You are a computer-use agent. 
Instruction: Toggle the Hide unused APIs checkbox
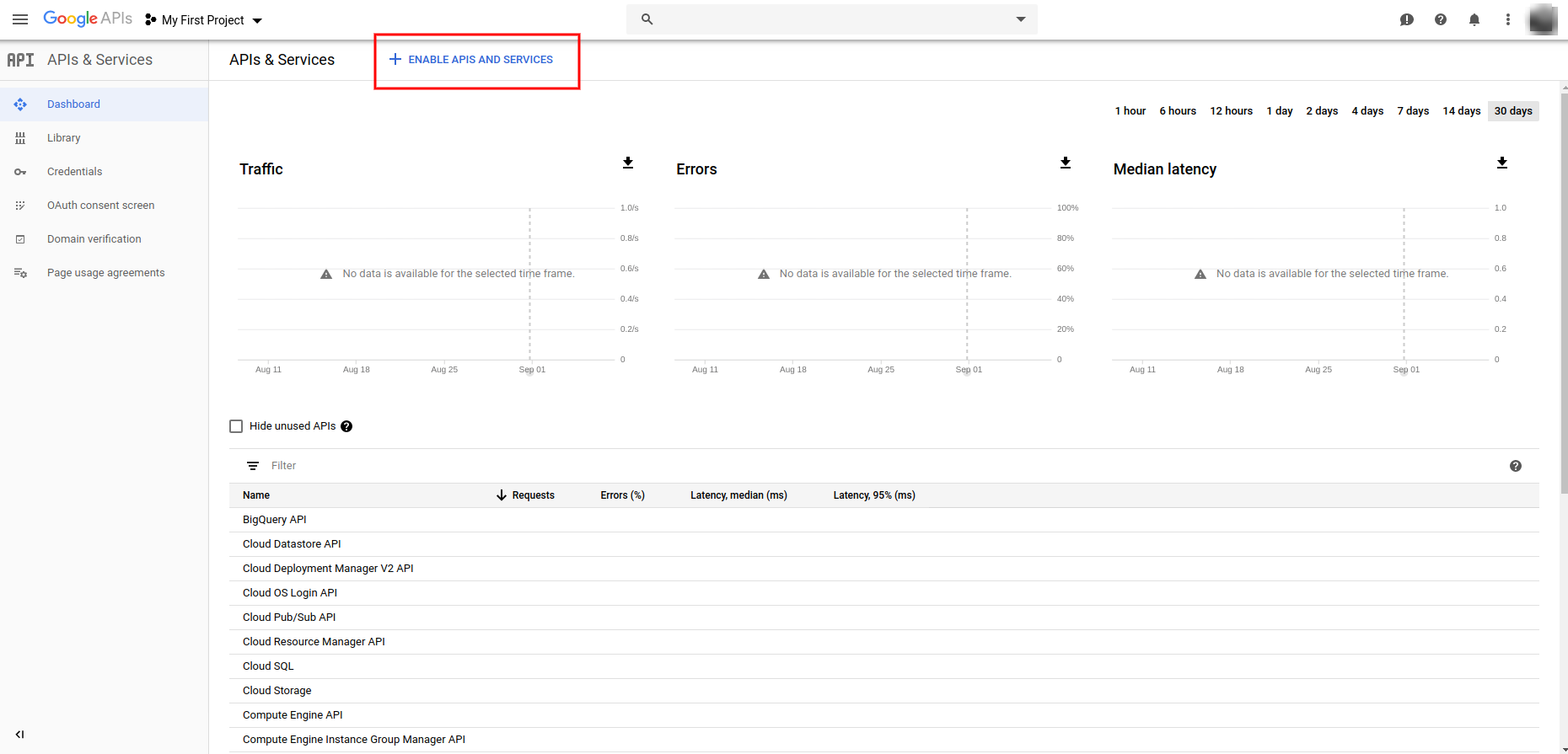tap(236, 426)
